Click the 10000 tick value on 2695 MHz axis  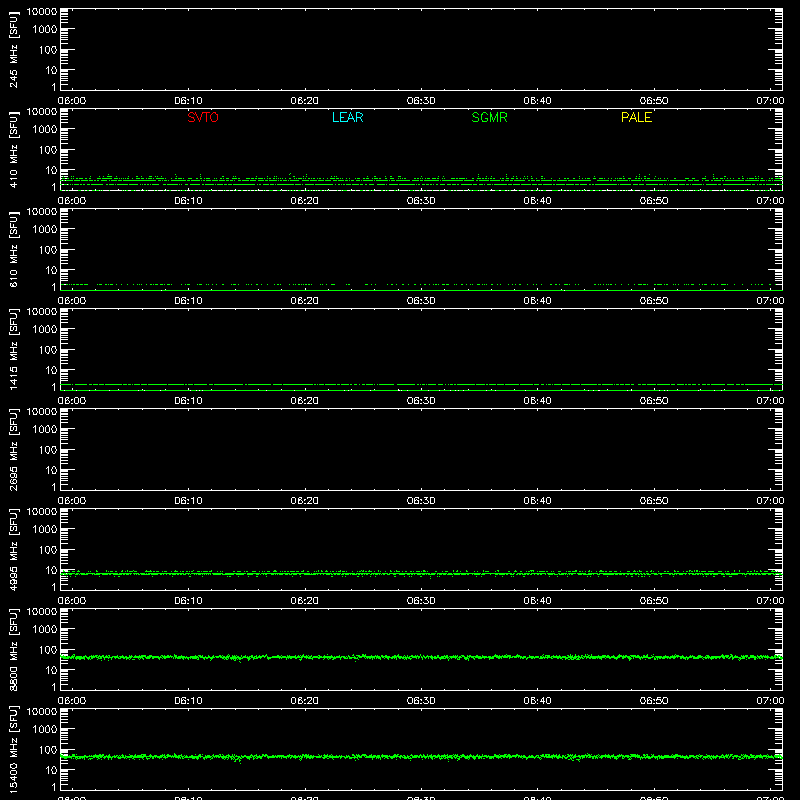[x=42, y=412]
